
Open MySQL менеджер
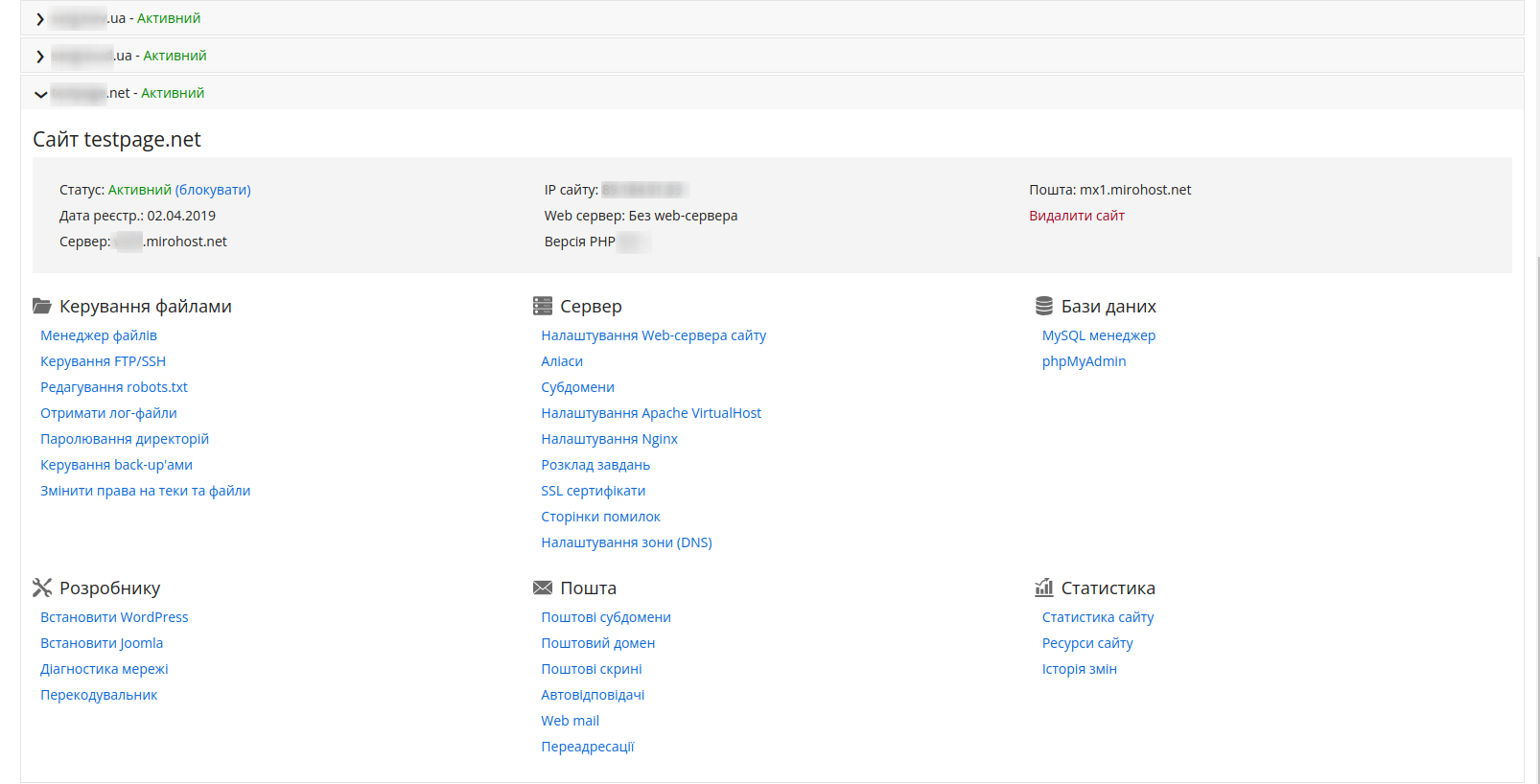pos(1099,335)
